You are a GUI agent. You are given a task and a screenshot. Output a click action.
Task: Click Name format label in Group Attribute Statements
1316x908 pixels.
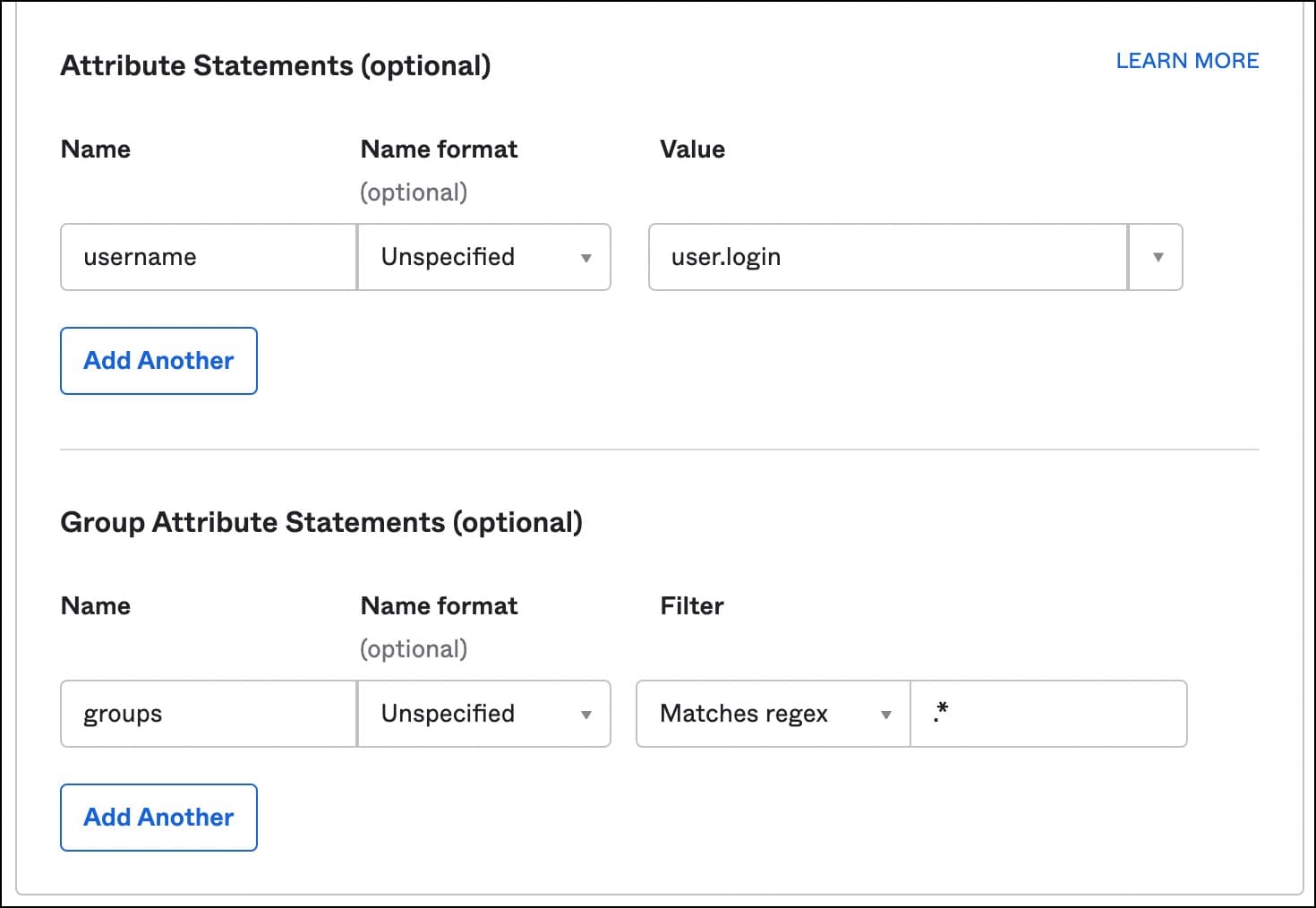(439, 606)
